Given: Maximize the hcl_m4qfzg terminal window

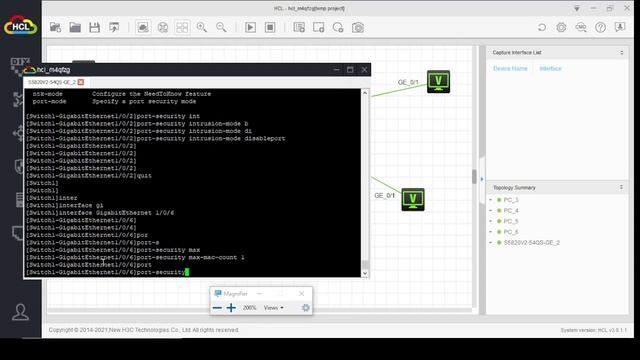Looking at the screenshot, I should (350, 70).
